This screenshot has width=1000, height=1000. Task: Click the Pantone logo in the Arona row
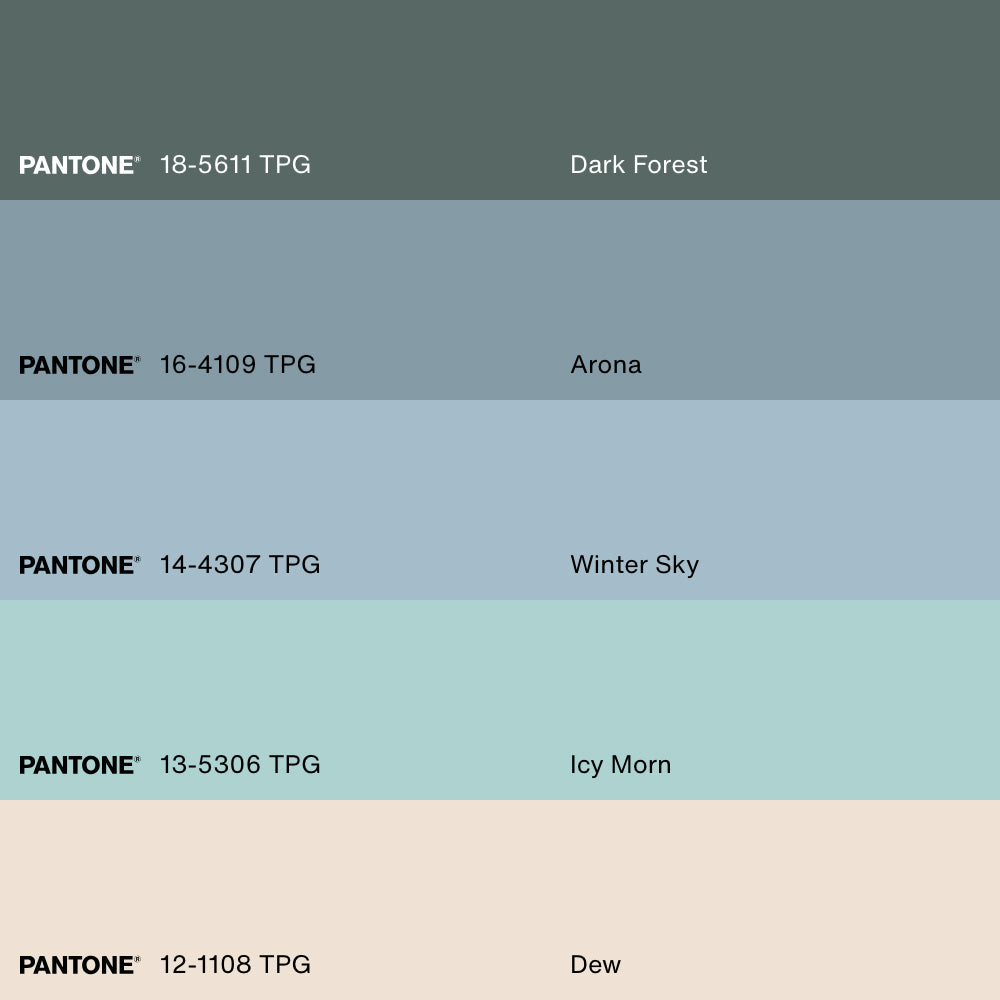coord(79,365)
